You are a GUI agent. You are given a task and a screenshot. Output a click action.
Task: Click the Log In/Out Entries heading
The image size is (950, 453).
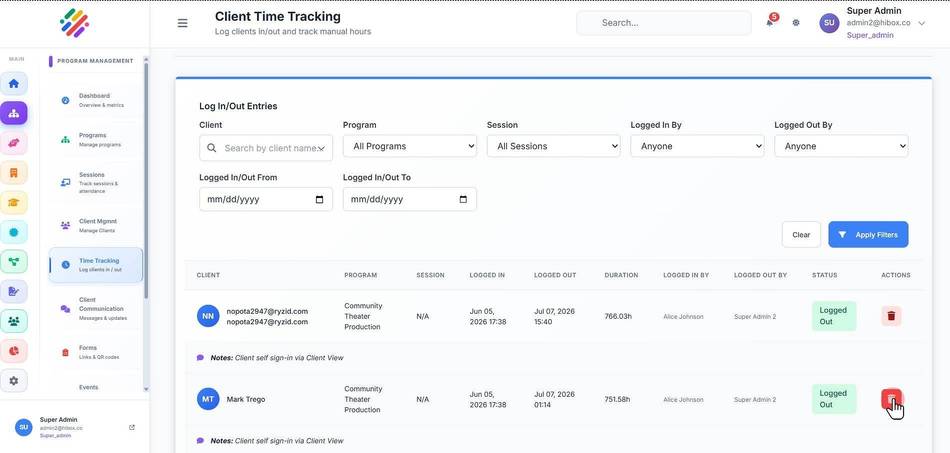click(x=238, y=106)
